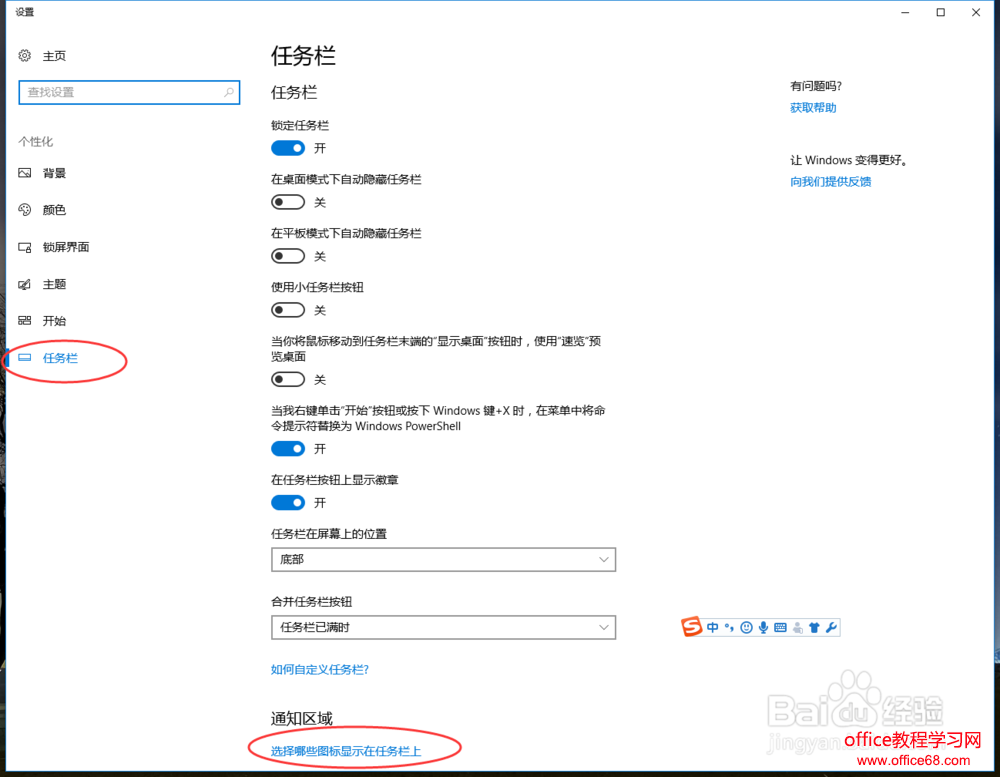Turn off the Windows PowerShell replacement toggle
The image size is (1000, 777).
click(x=288, y=448)
